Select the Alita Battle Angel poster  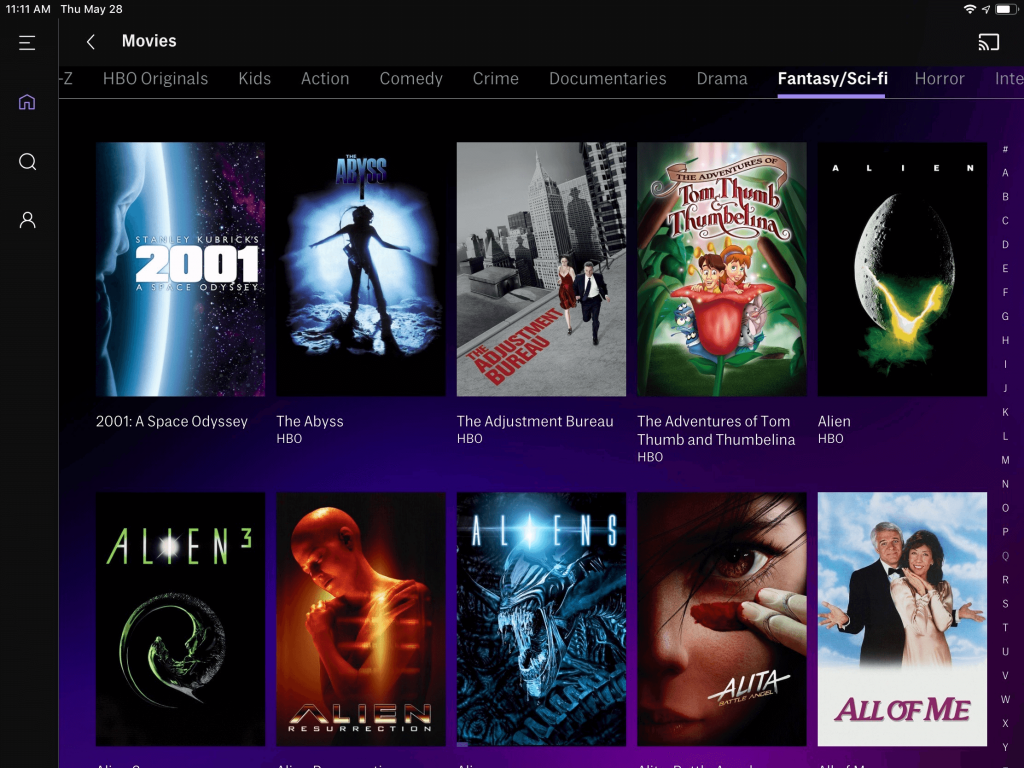[722, 619]
